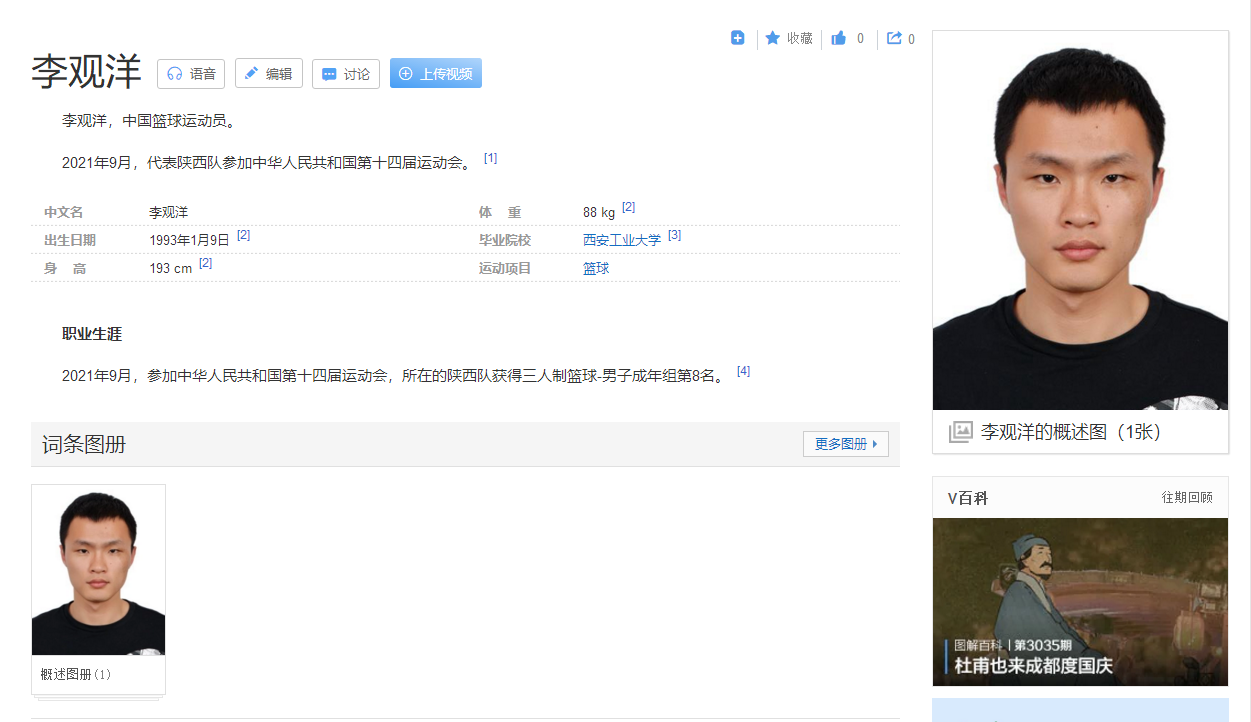
Task: Click the 收藏 text label
Action: (x=800, y=38)
